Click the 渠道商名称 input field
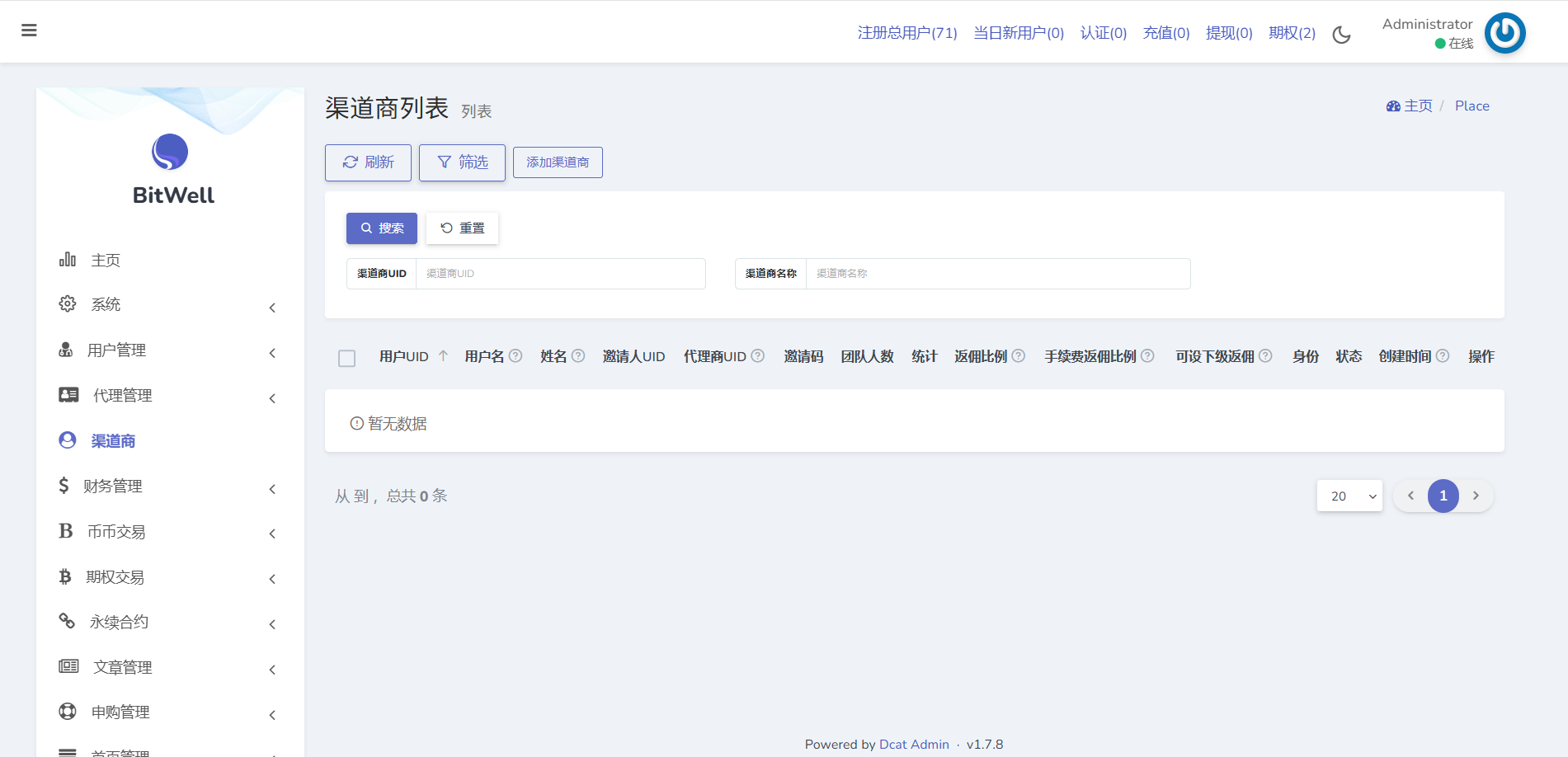The width and height of the screenshot is (1568, 757). pos(997,274)
